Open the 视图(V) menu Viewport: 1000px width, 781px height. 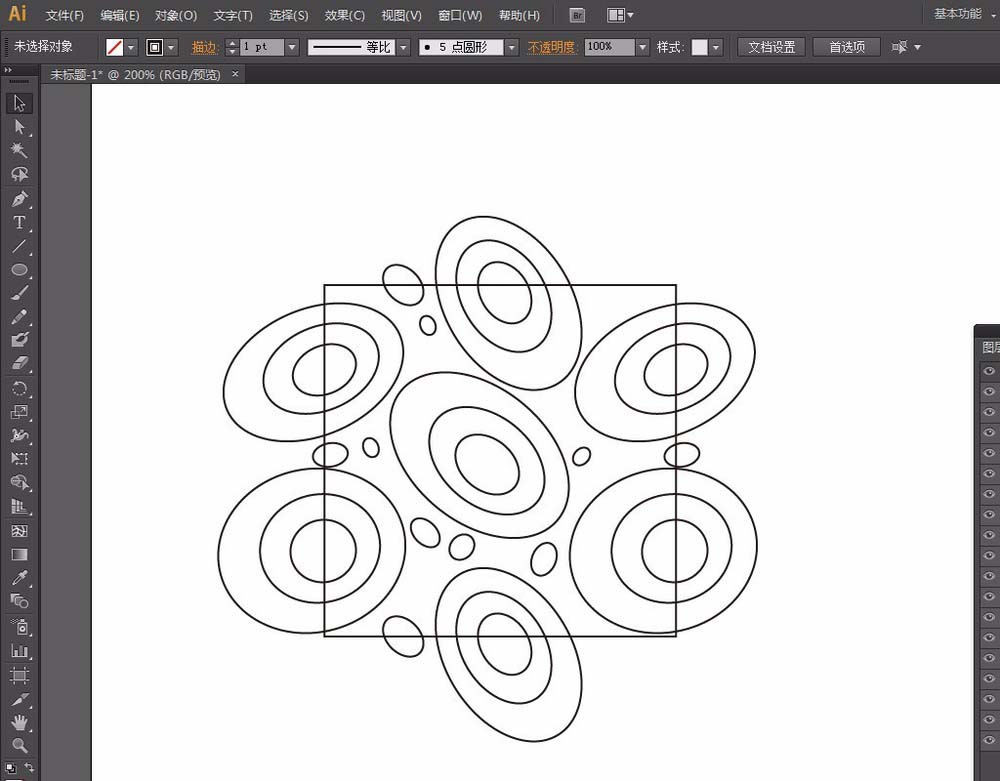(401, 15)
